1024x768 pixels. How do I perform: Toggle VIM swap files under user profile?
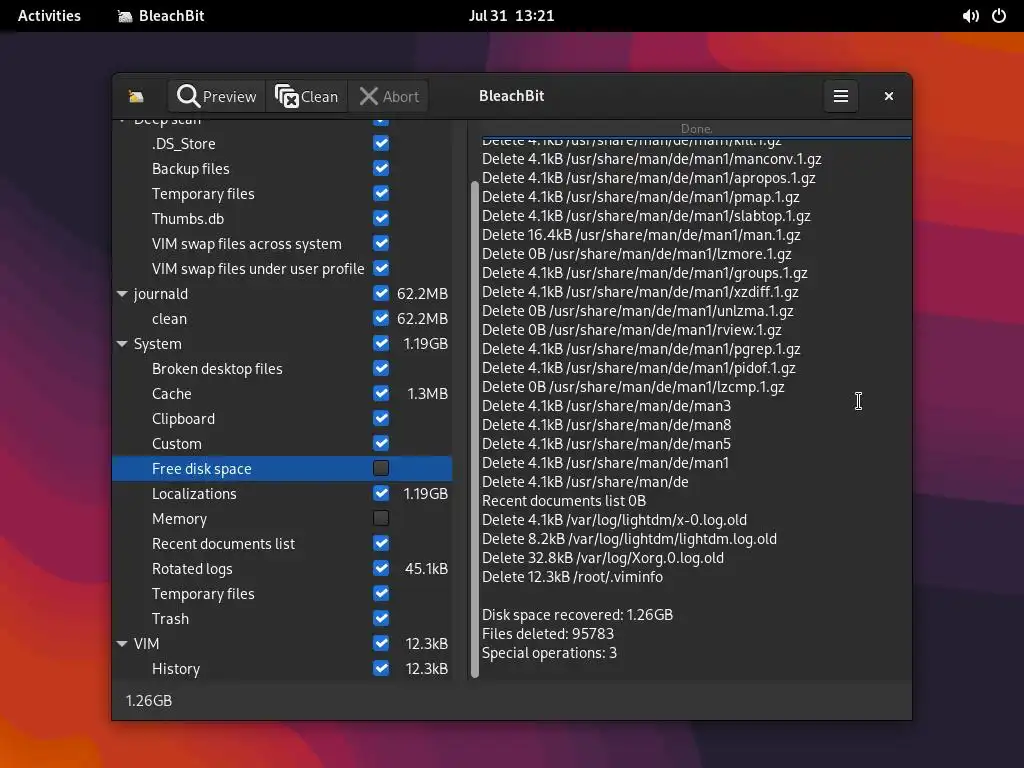[x=381, y=268]
